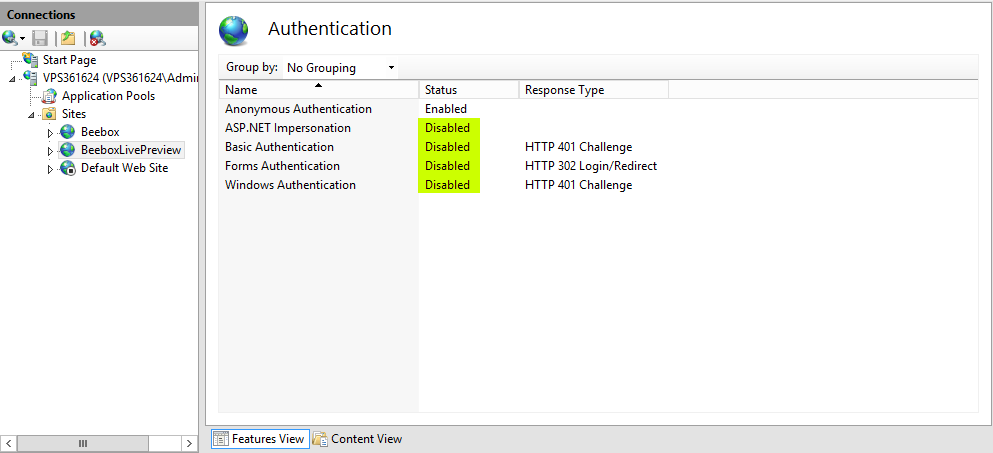Select the Windows Authentication row

tap(290, 185)
